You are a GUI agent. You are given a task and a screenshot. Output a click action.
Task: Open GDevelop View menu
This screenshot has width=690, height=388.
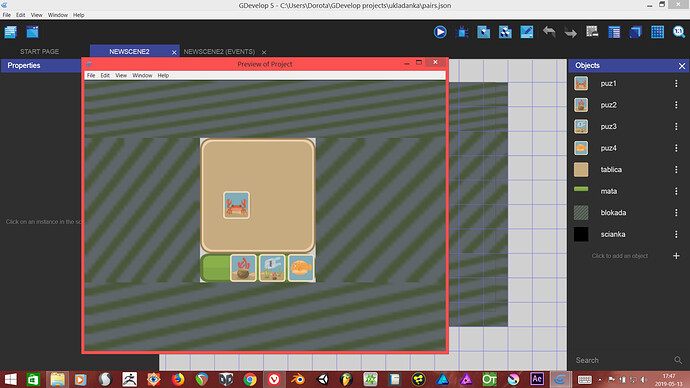(37, 15)
